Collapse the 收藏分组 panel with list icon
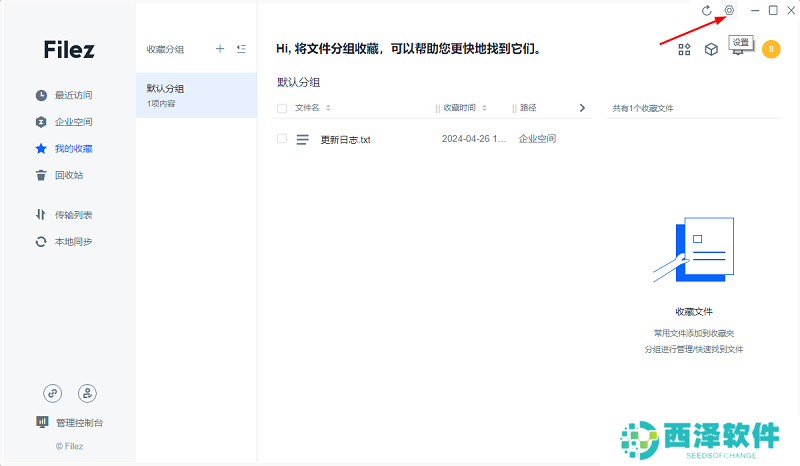Viewport: 800px width, 466px height. click(241, 49)
